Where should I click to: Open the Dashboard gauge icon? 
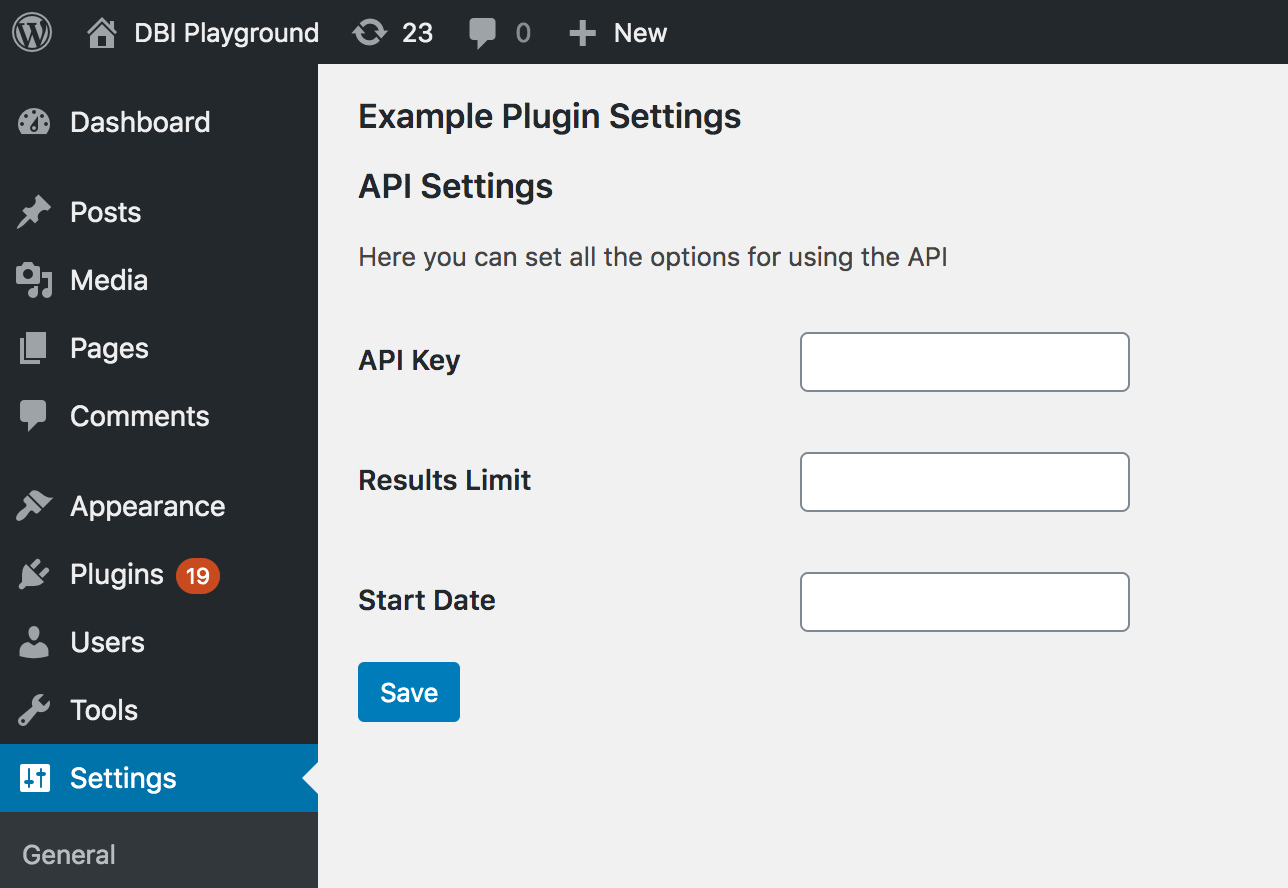33,122
